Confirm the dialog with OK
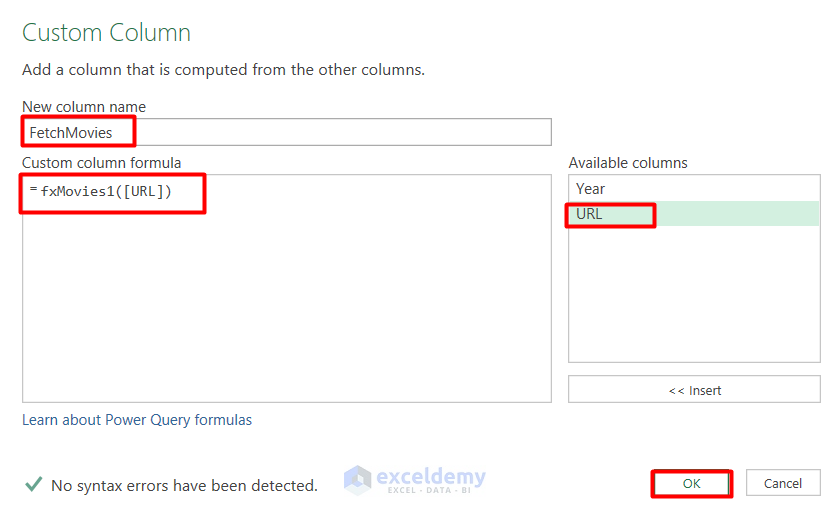This screenshot has width=831, height=512. [692, 483]
